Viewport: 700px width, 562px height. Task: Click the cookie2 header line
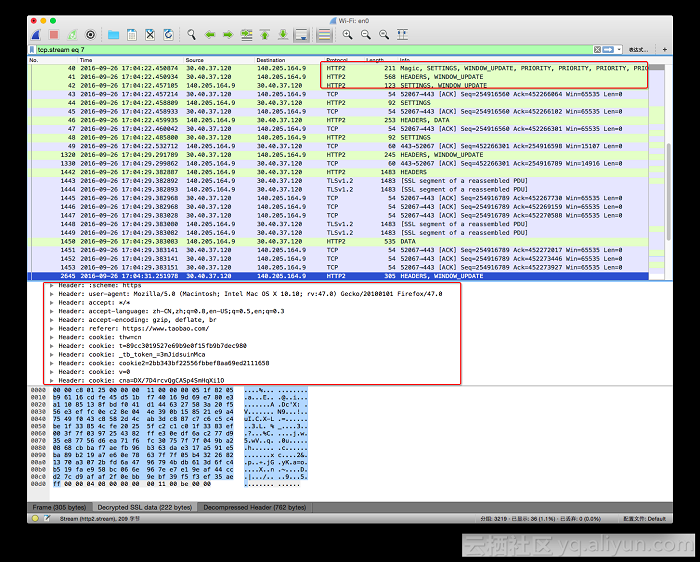point(164,363)
